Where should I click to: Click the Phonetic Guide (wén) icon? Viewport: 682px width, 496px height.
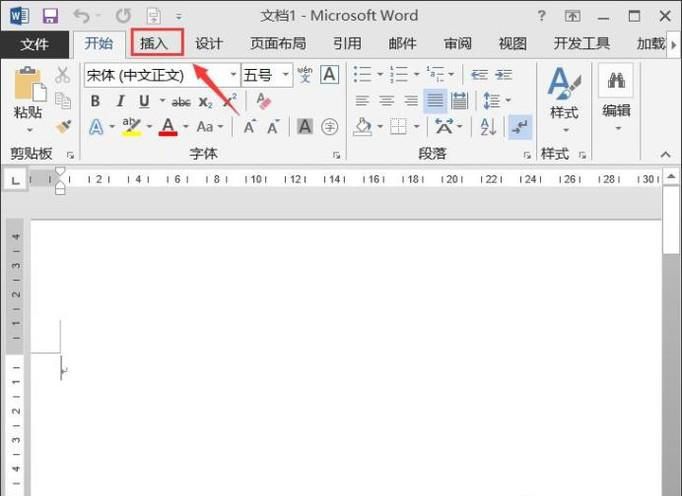click(305, 75)
